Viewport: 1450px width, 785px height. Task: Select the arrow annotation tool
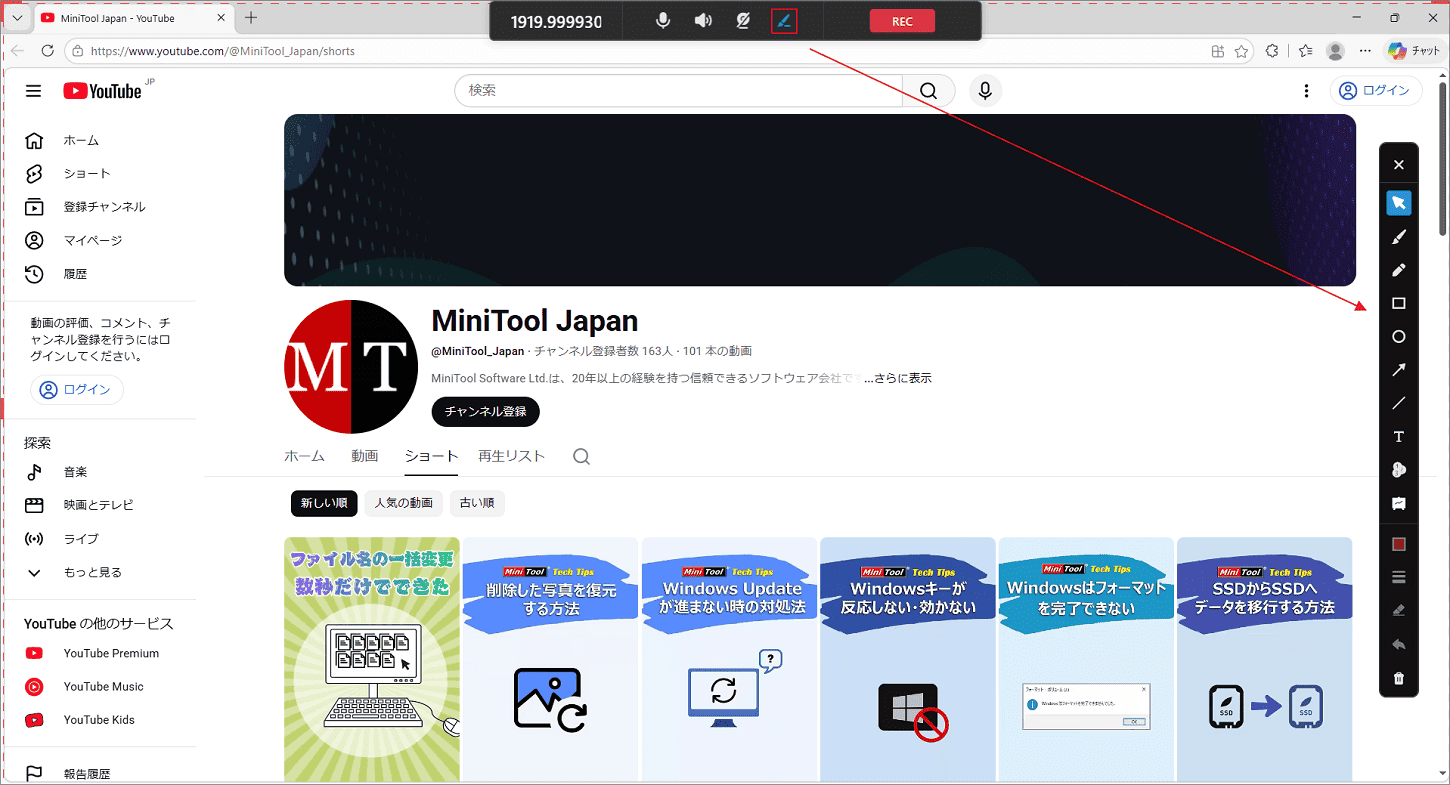[x=1399, y=370]
